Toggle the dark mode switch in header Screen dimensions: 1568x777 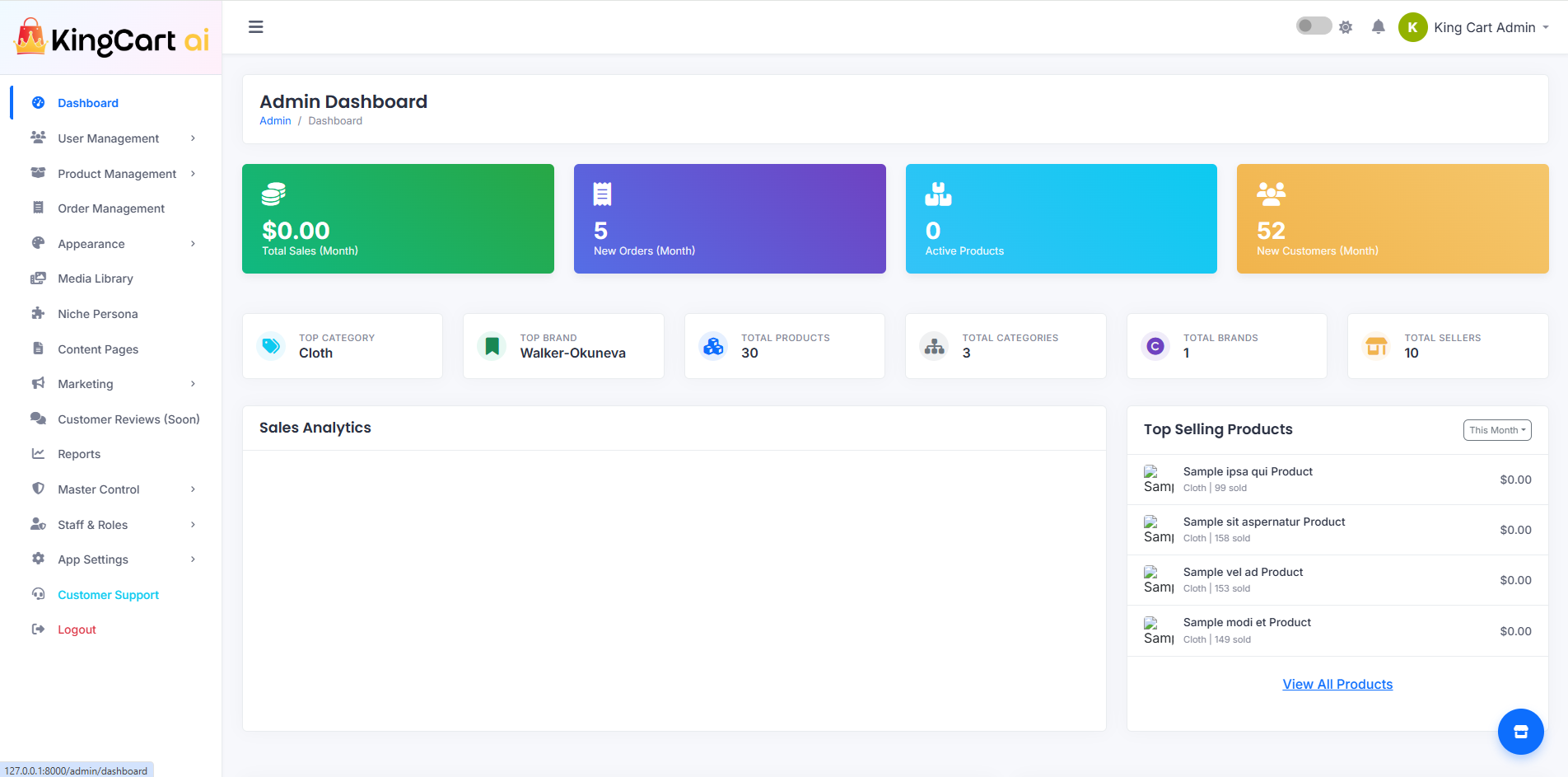(1314, 26)
